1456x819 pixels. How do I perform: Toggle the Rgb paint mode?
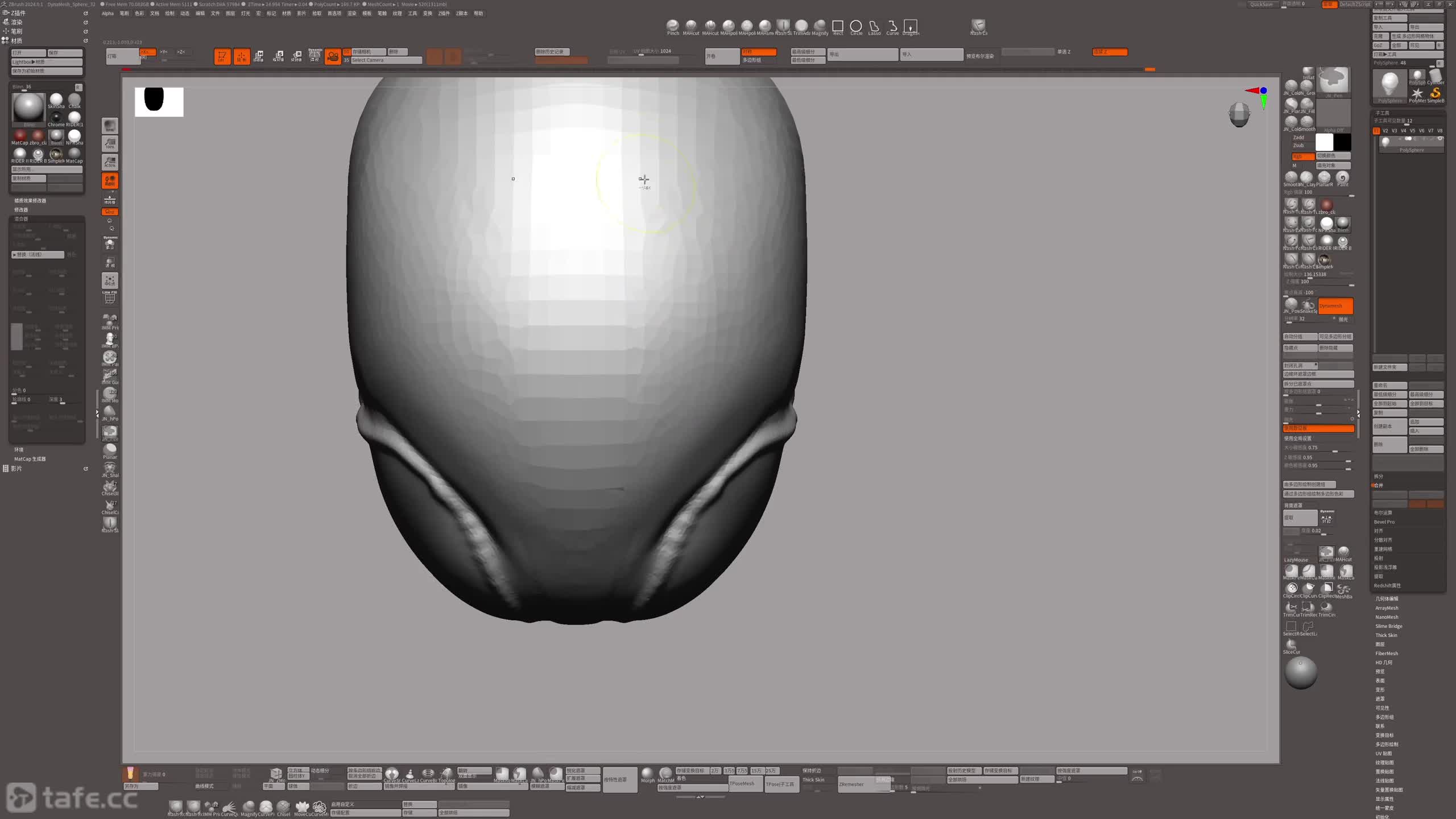tap(1302, 156)
